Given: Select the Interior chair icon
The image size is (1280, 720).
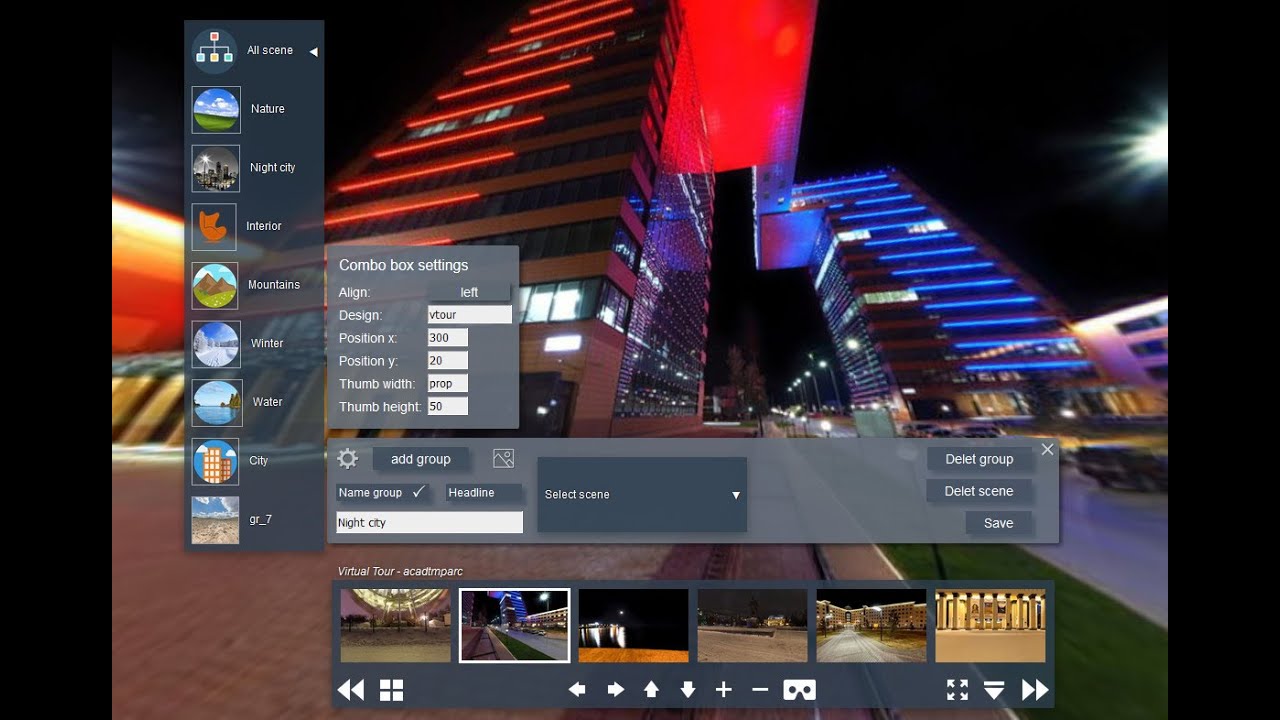Looking at the screenshot, I should point(214,227).
